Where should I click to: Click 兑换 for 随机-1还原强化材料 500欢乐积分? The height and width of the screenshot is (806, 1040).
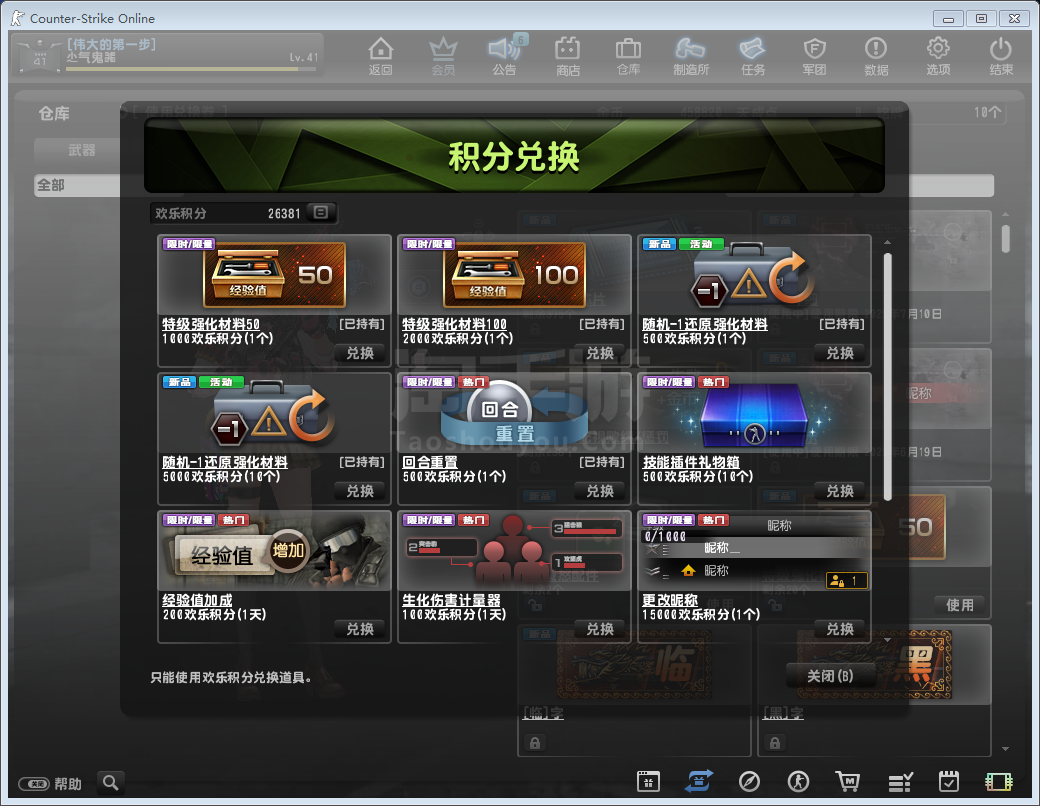840,353
